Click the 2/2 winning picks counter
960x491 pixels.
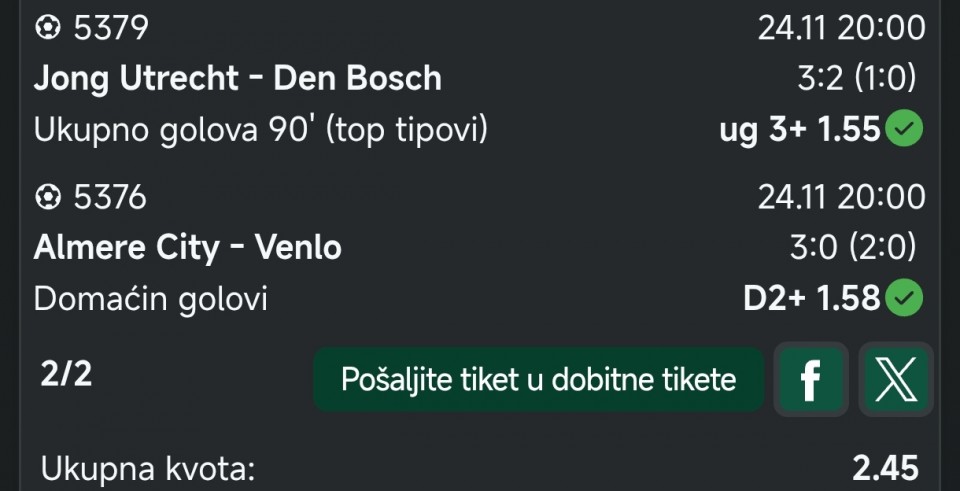pos(65,375)
